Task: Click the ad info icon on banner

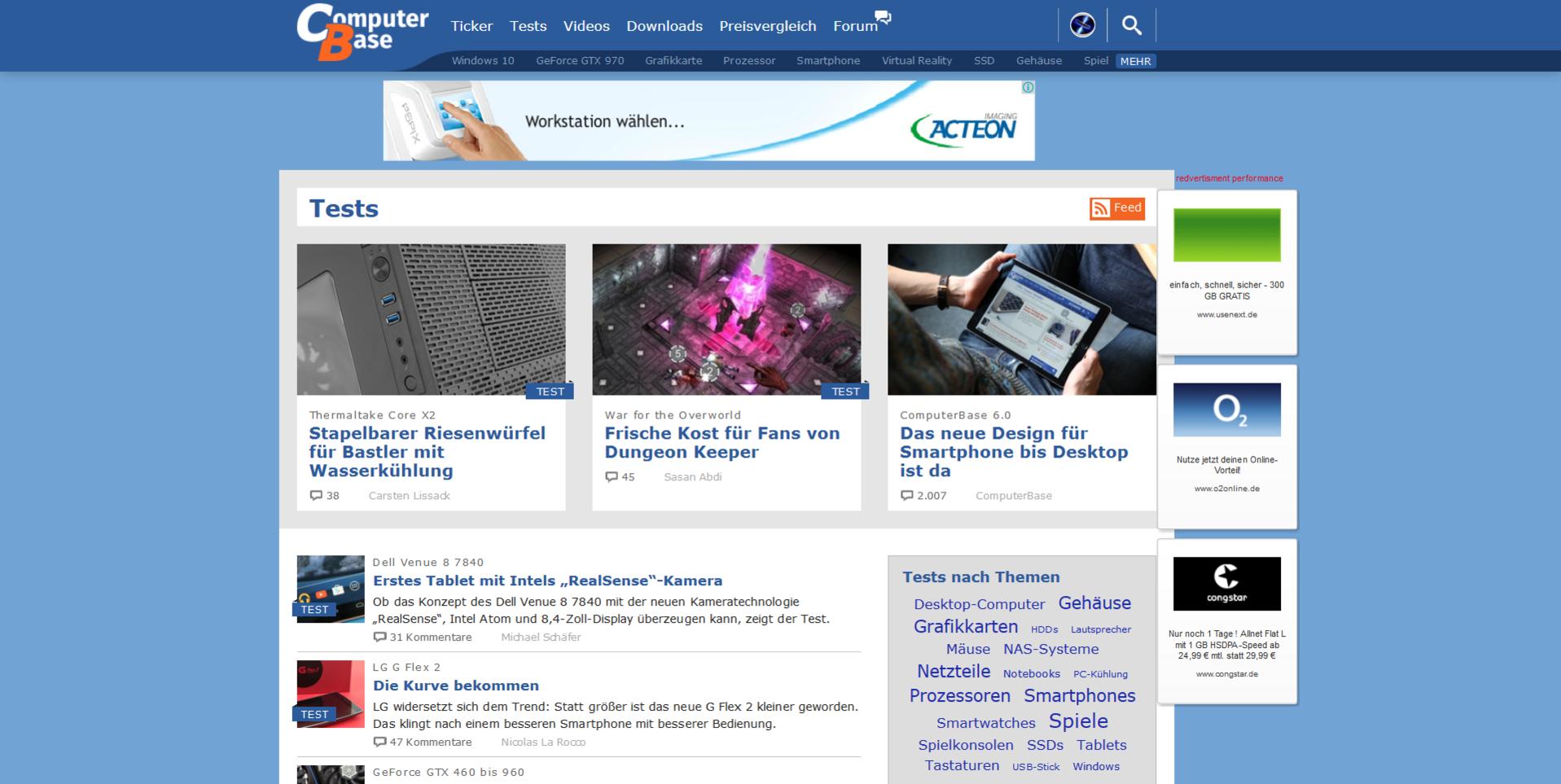Action: tap(1028, 87)
